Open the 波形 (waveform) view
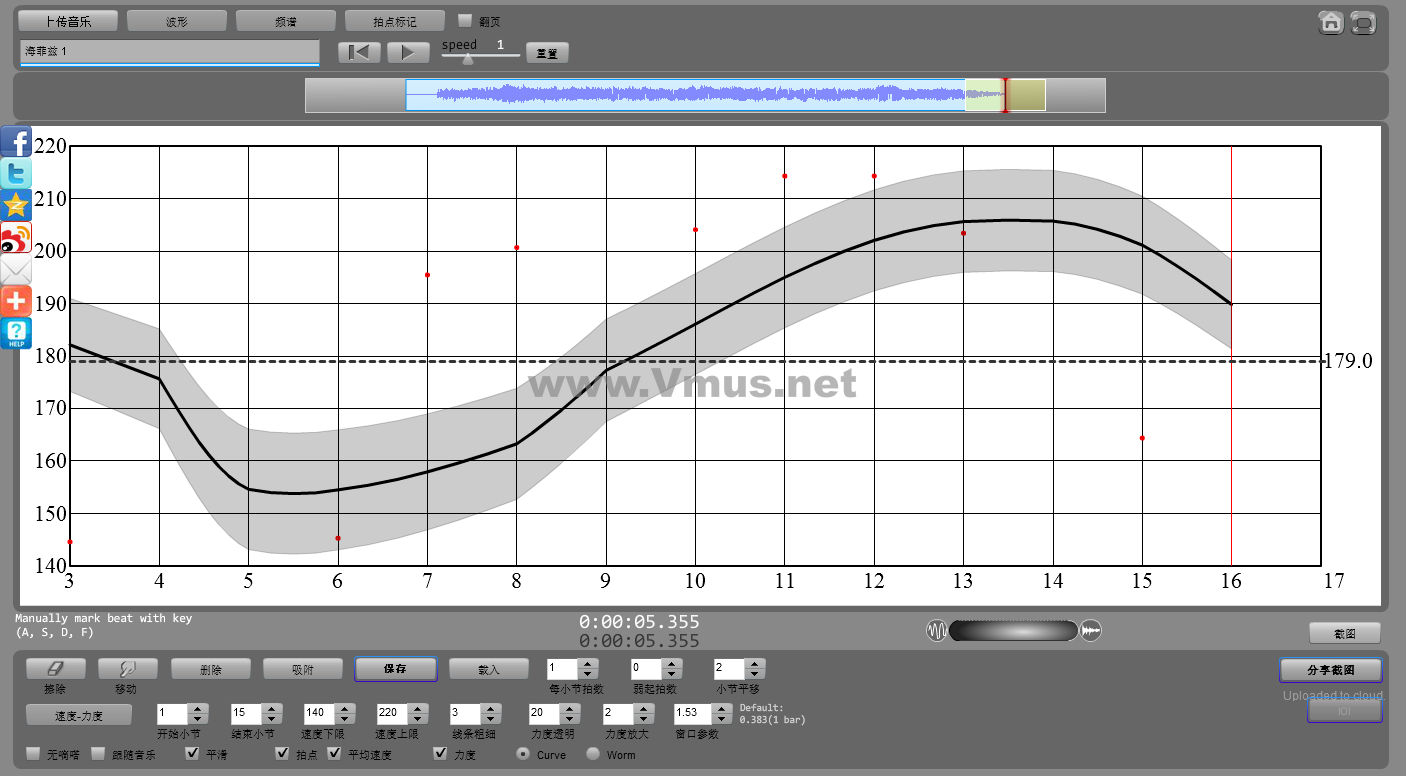This screenshot has height=776, width=1406. pos(177,21)
